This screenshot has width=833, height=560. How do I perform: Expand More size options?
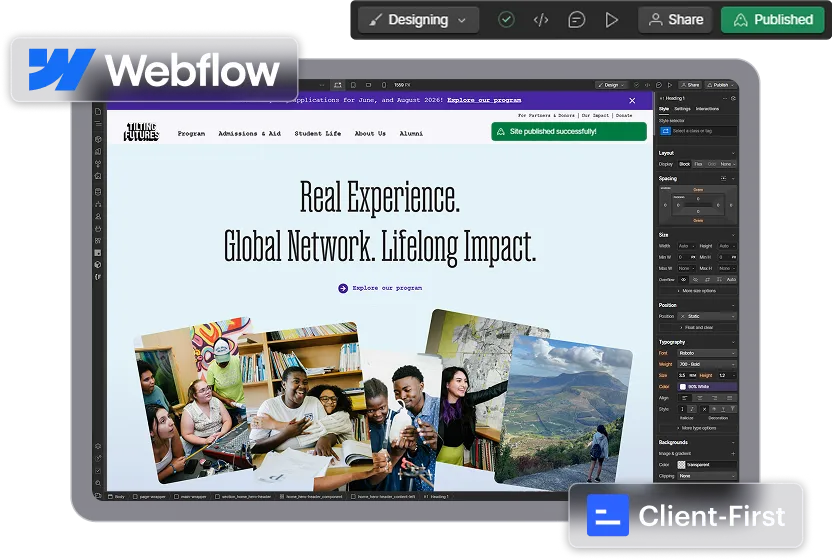[697, 291]
